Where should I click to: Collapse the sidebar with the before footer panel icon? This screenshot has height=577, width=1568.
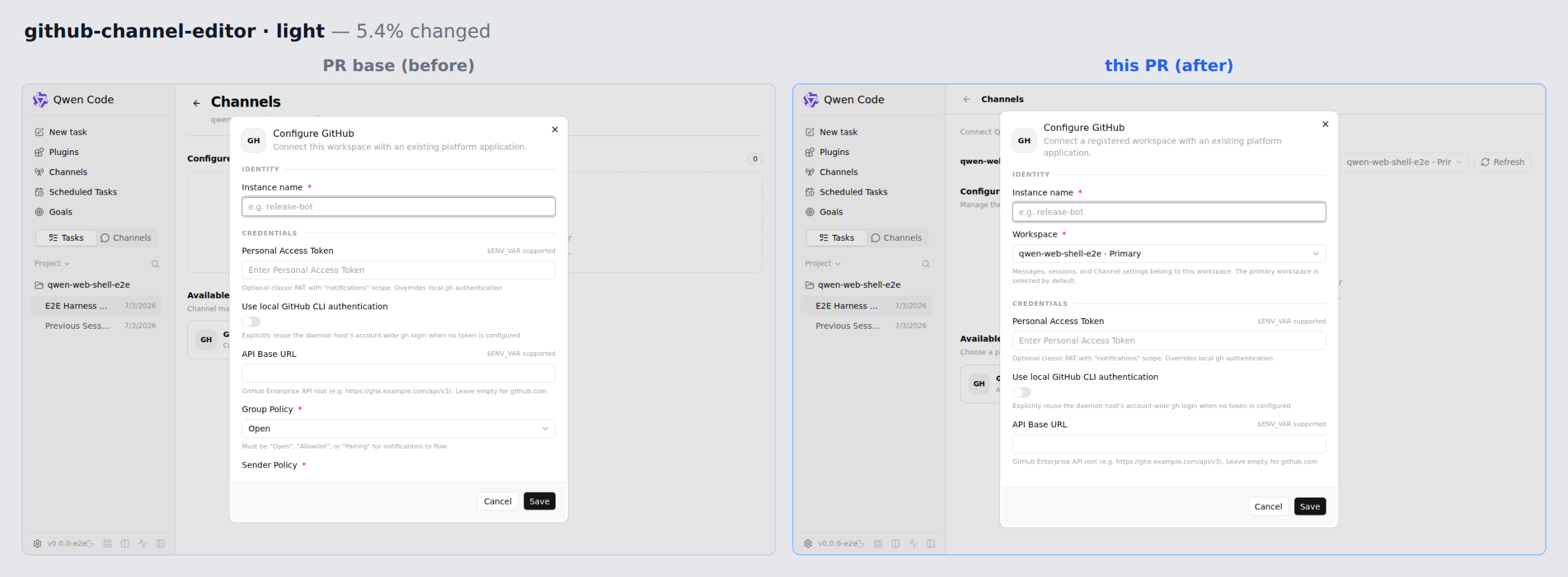tap(160, 543)
